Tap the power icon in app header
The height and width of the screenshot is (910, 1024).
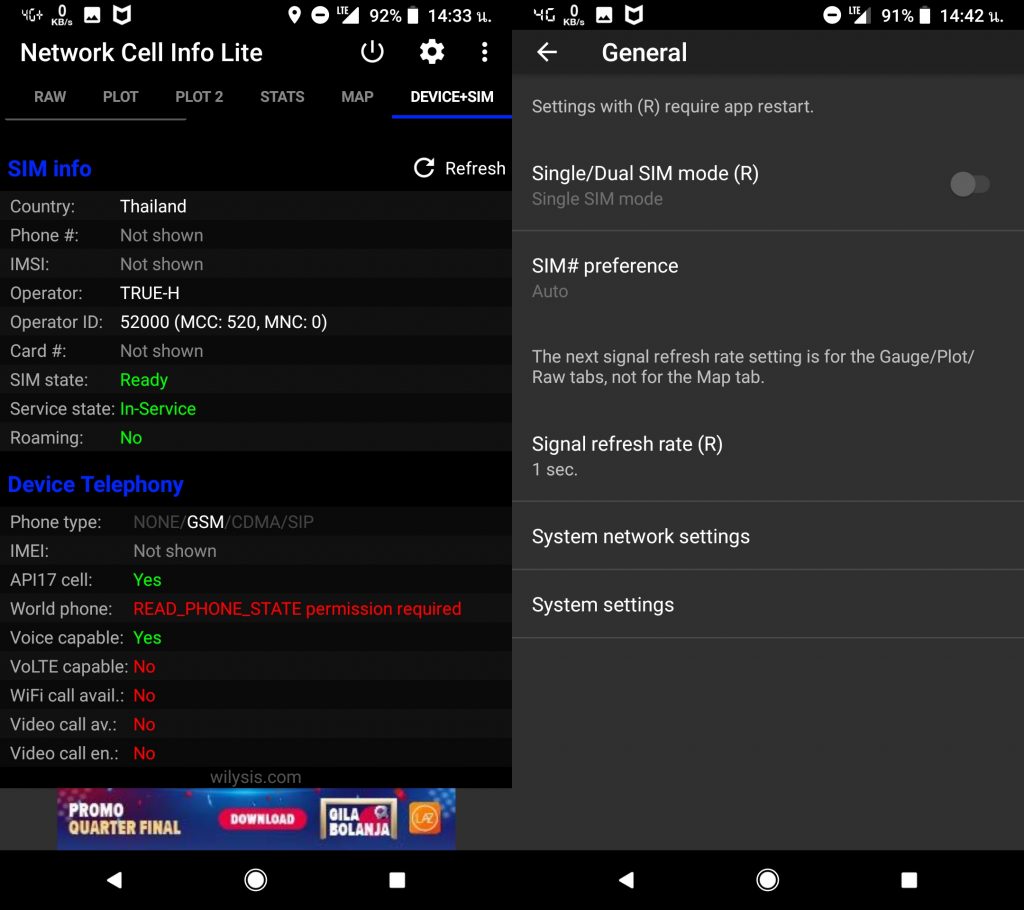372,52
